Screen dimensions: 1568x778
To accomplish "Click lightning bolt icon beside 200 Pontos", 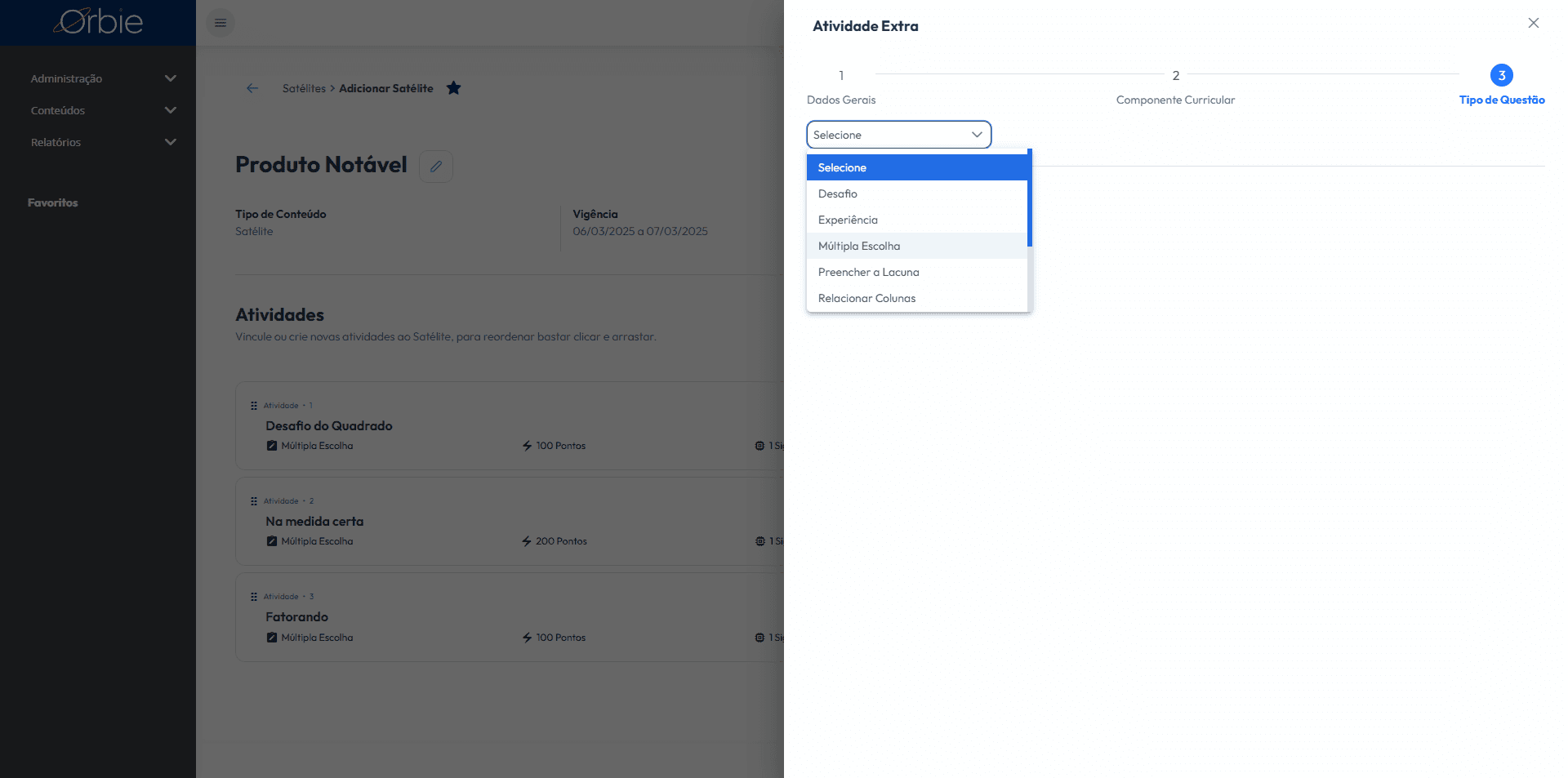I will tap(528, 541).
